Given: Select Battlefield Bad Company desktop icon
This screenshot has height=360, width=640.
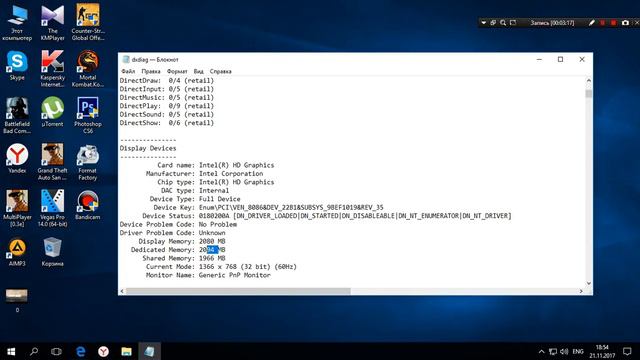Looking at the screenshot, I should coord(17,116).
